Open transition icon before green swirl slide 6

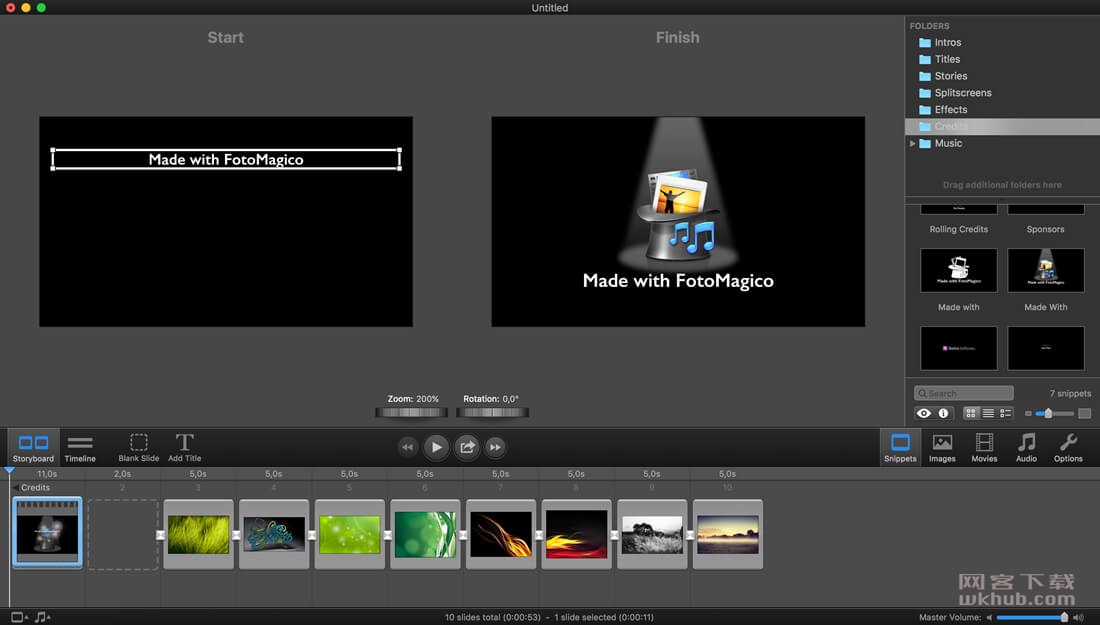[388, 535]
